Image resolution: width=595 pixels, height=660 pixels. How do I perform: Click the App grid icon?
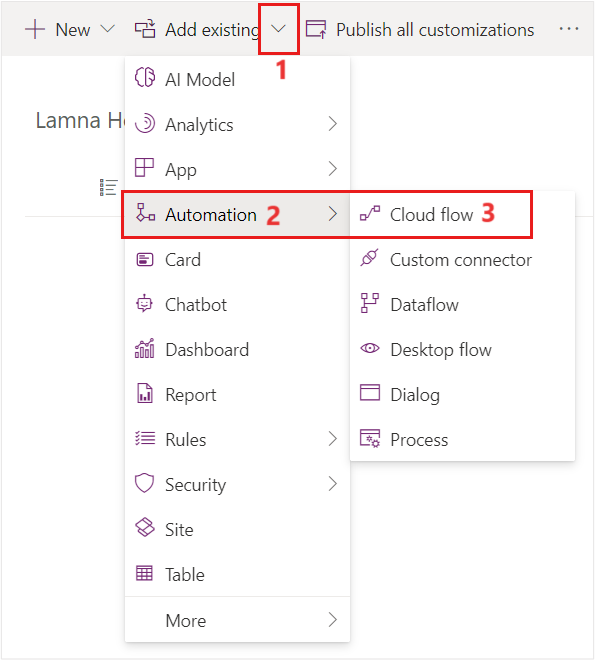click(x=144, y=168)
